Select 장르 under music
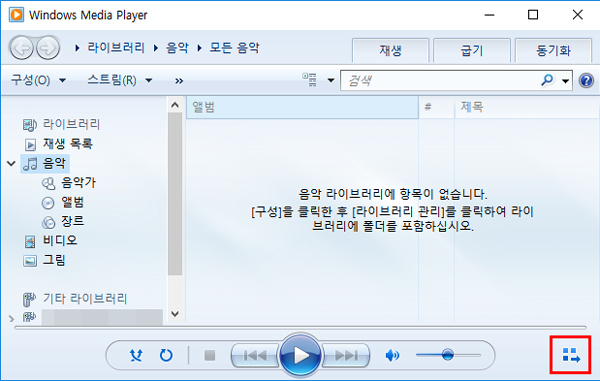 [x=72, y=221]
